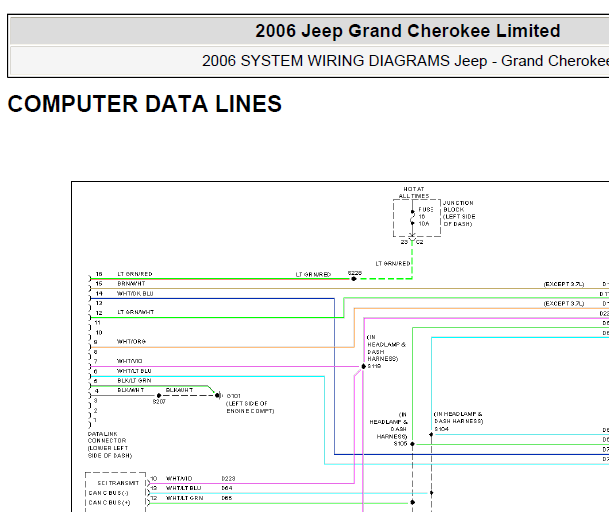Click the 'WHT/DK BLU' wire label at pin 14
609x512 pixels.
135,293
